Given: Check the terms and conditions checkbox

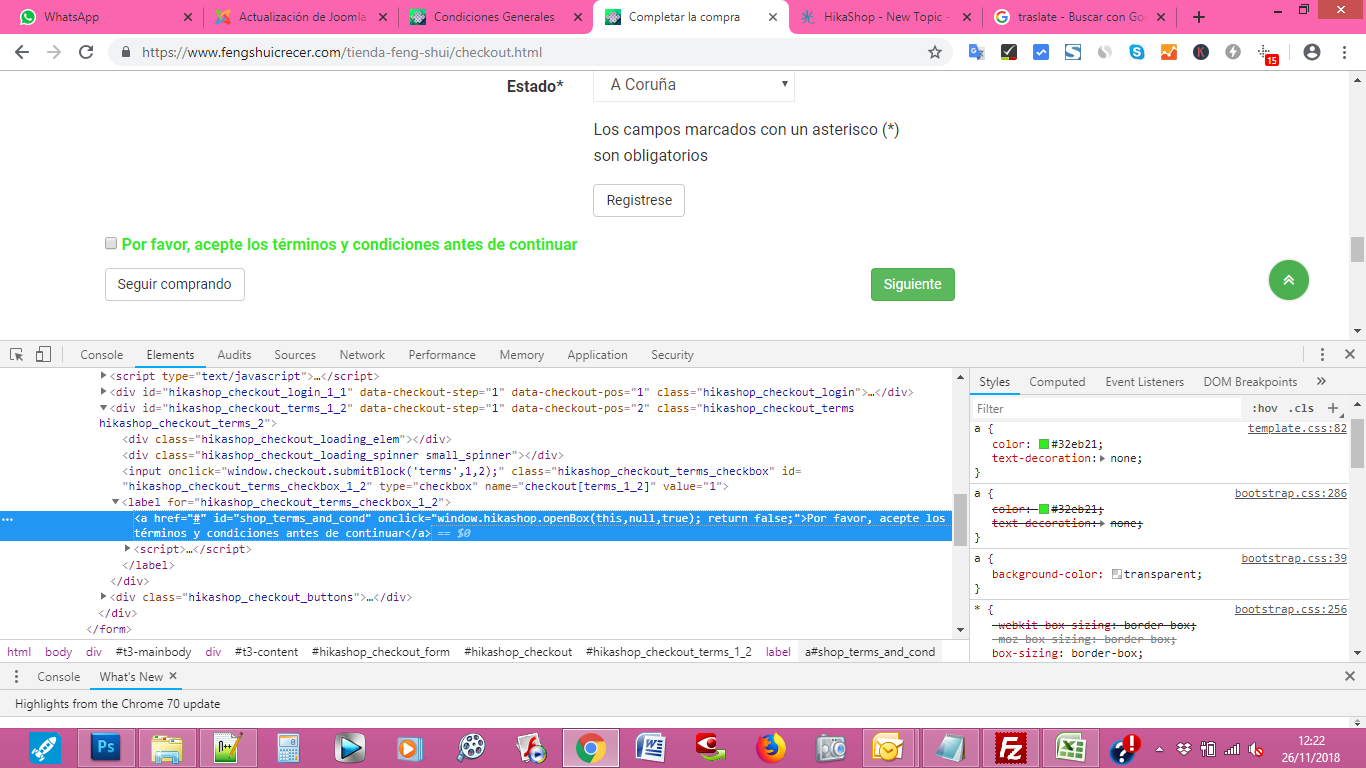Looking at the screenshot, I should click(x=111, y=244).
